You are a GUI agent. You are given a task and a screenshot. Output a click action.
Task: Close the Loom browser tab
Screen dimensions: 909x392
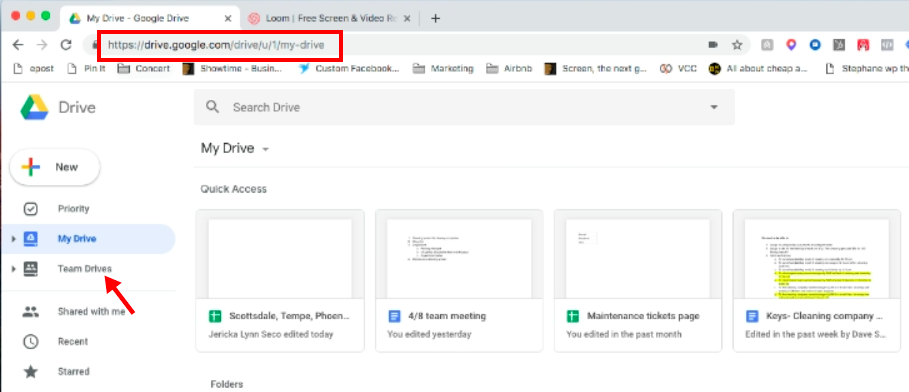407,18
